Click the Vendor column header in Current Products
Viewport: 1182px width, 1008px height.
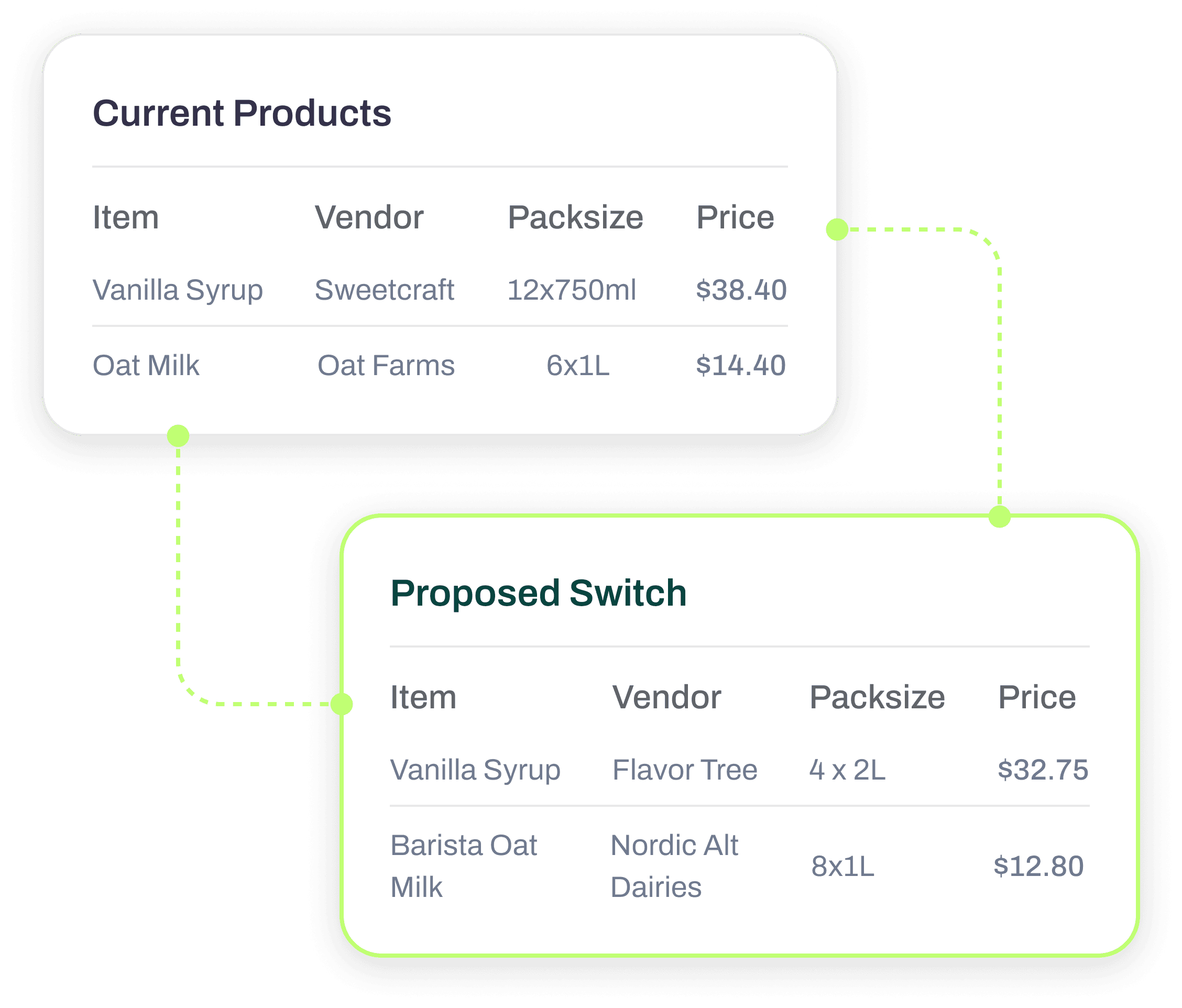(369, 217)
